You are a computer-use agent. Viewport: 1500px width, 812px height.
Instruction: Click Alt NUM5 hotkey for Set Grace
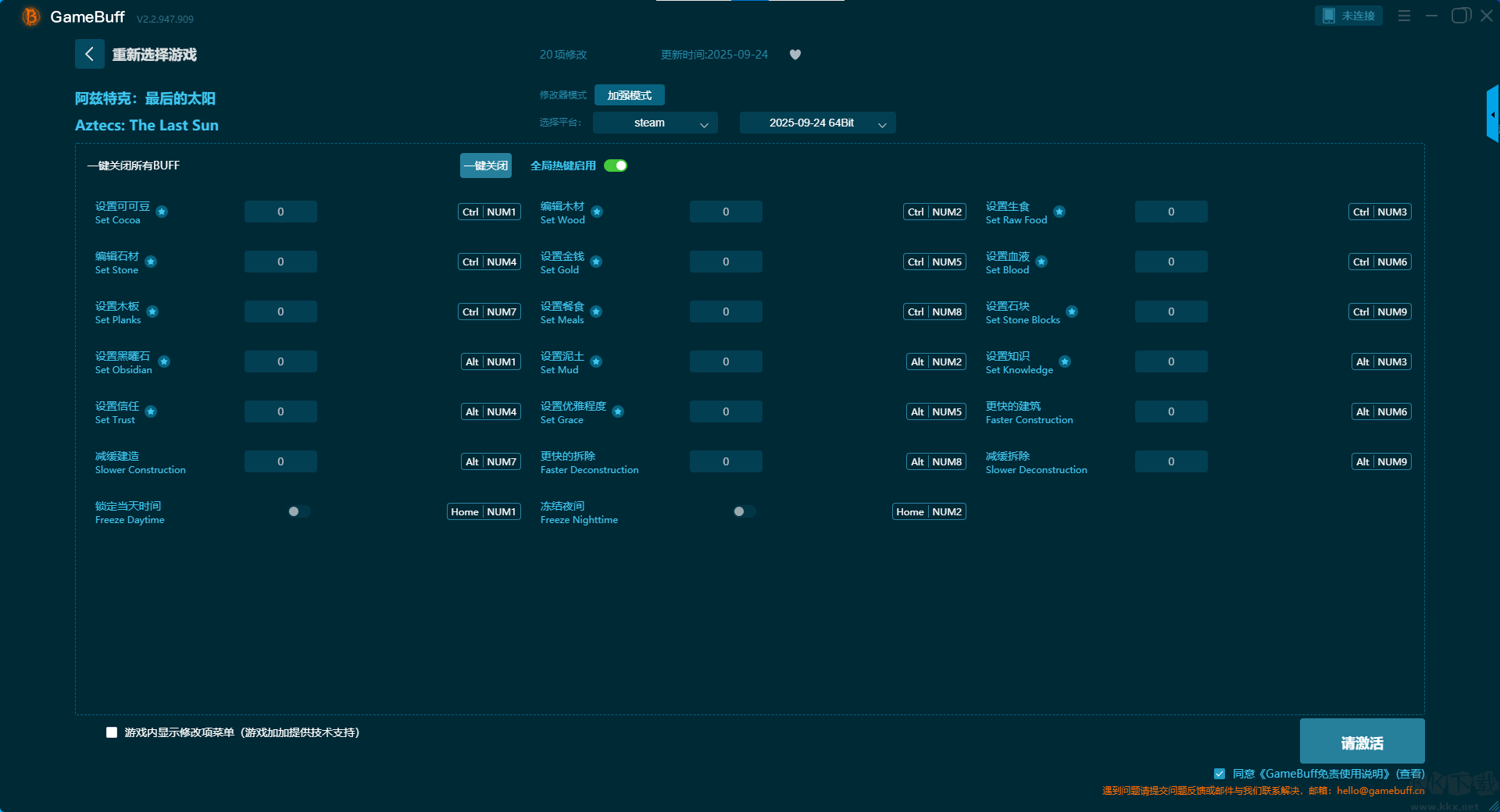click(936, 411)
